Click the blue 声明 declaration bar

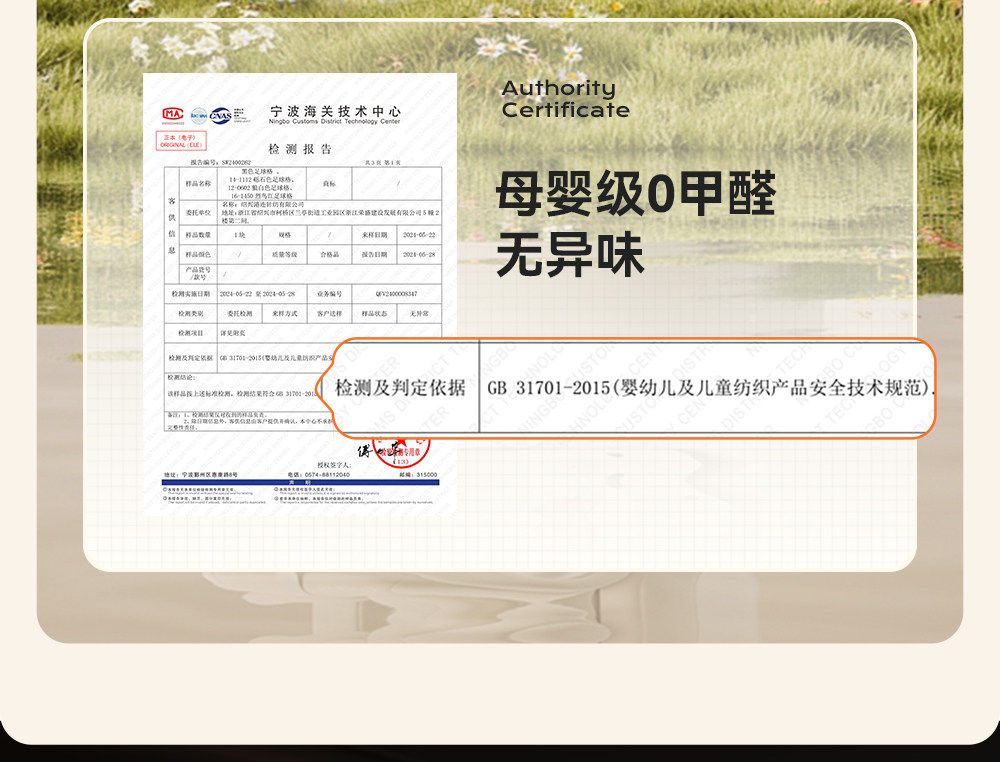(x=300, y=483)
